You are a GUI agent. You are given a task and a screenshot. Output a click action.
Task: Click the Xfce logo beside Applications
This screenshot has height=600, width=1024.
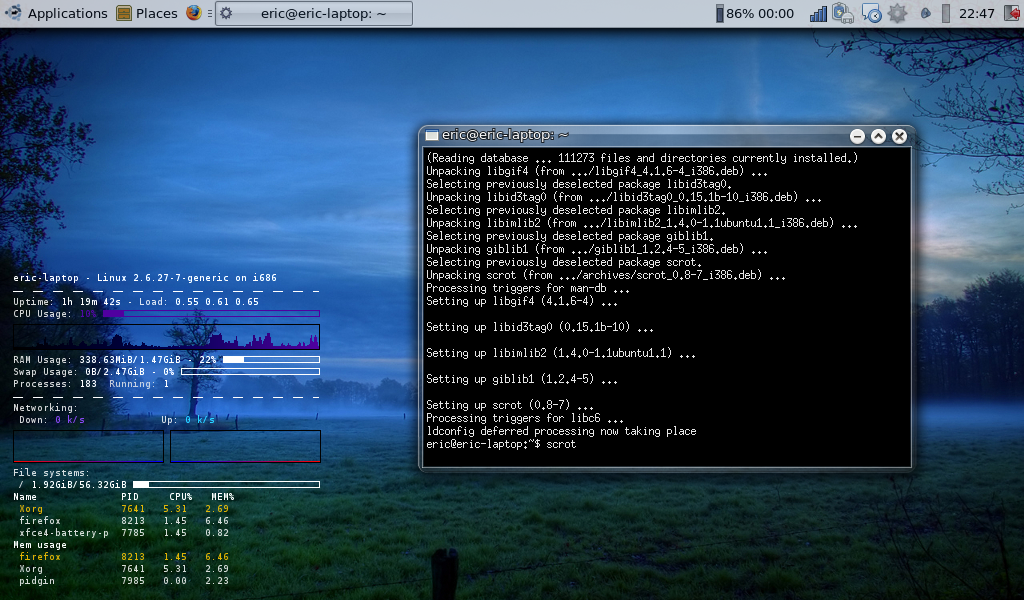pos(13,13)
